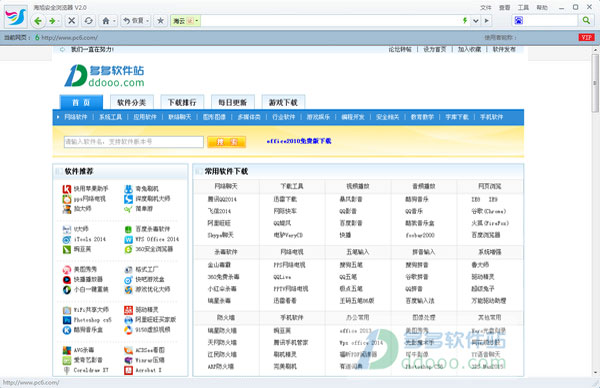Open the home button's dropdown arrow

(114, 21)
